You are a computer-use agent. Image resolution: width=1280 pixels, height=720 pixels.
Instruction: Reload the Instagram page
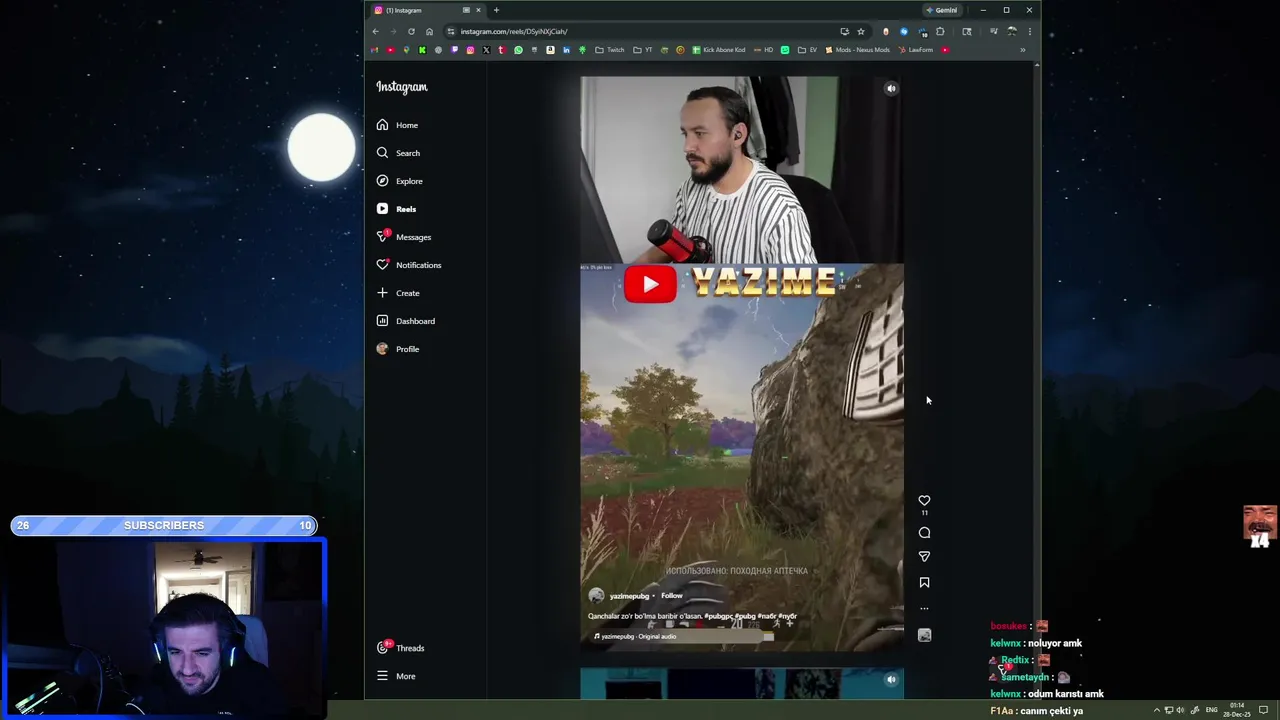pos(411,31)
